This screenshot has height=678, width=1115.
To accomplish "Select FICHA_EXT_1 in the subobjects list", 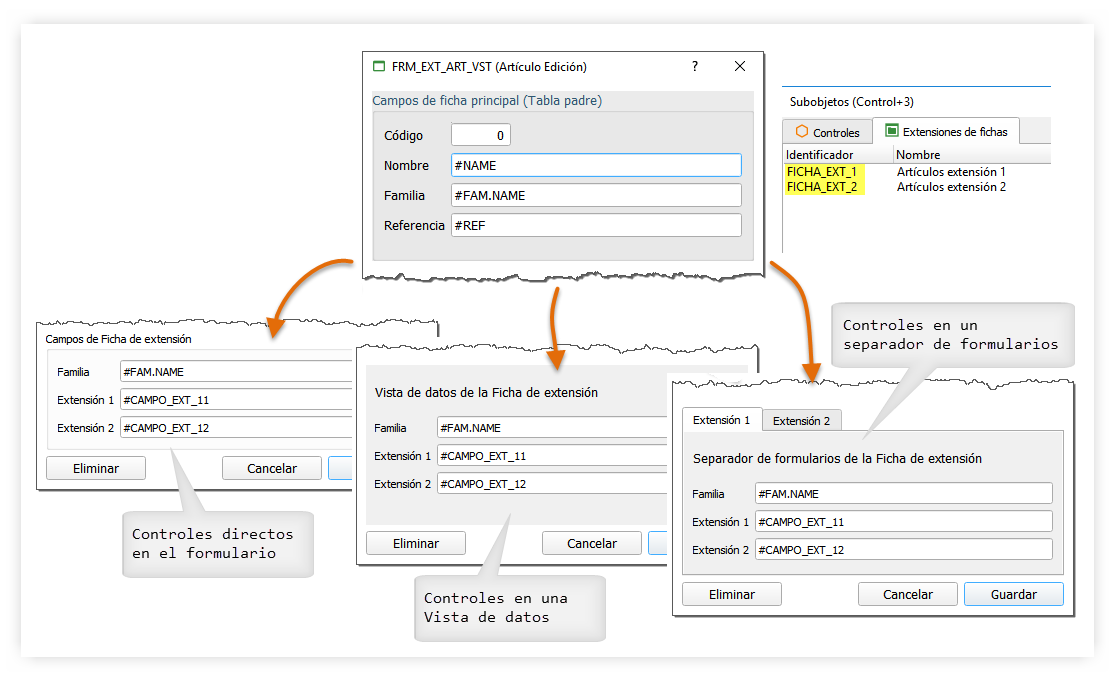I will (x=821, y=172).
